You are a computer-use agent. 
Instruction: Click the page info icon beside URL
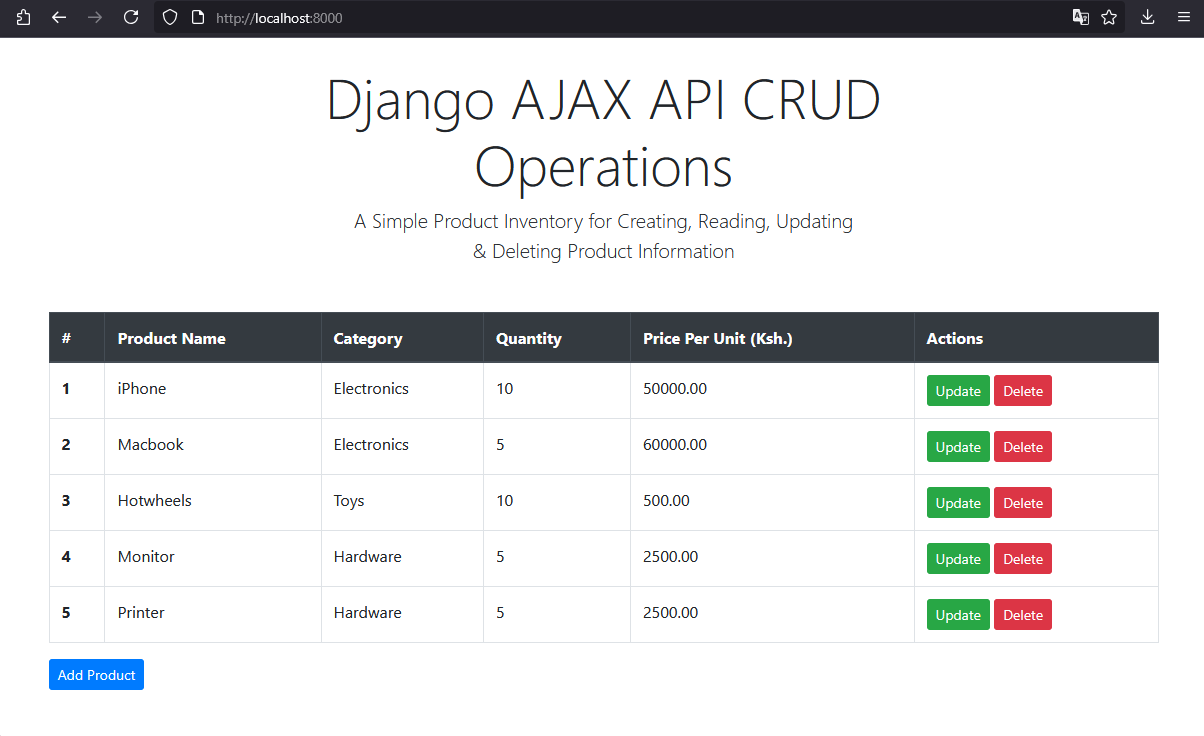pos(198,17)
